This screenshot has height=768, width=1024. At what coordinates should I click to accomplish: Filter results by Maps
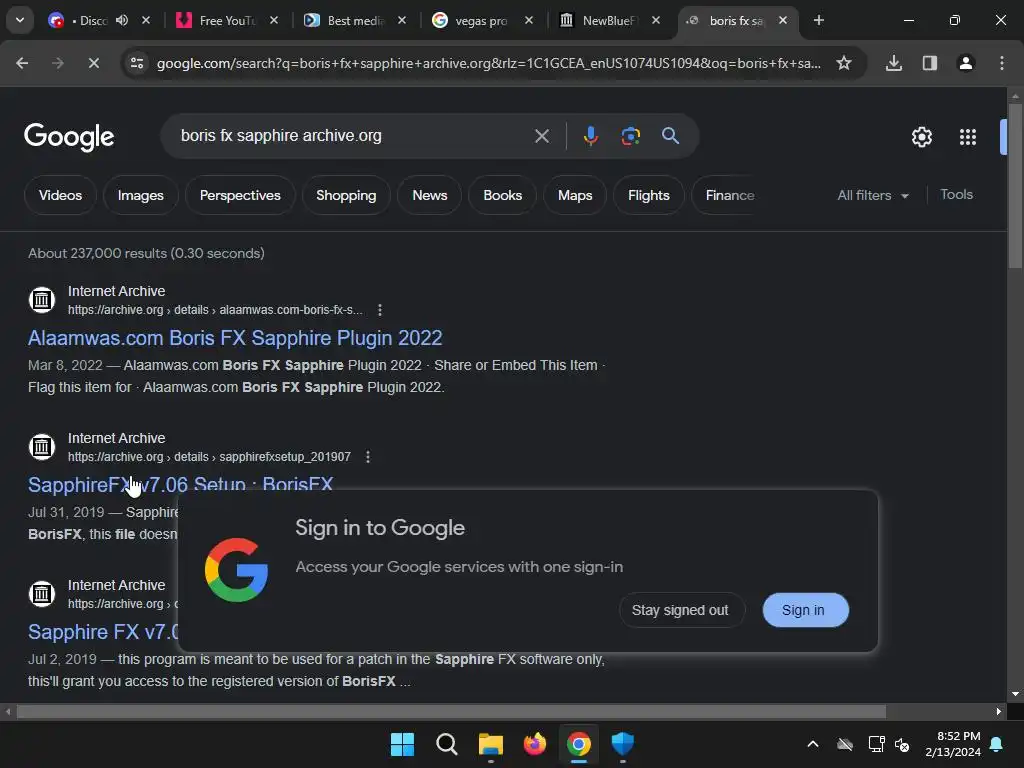pyautogui.click(x=575, y=195)
